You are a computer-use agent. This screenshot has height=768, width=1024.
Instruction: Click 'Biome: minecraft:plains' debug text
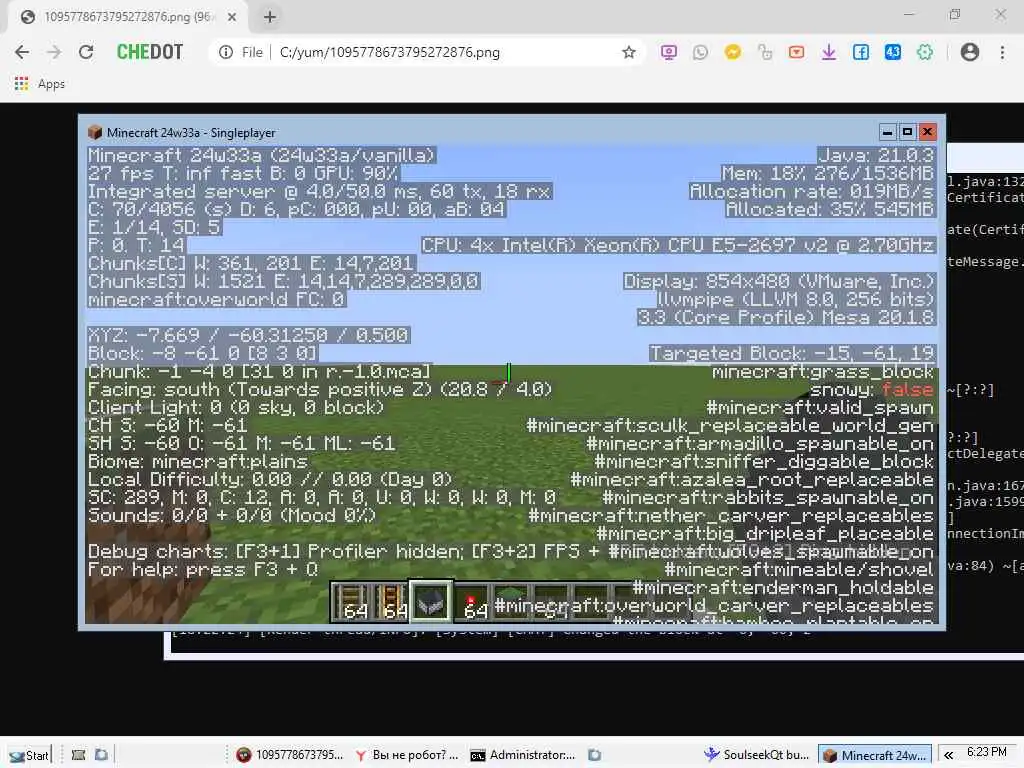pos(198,462)
